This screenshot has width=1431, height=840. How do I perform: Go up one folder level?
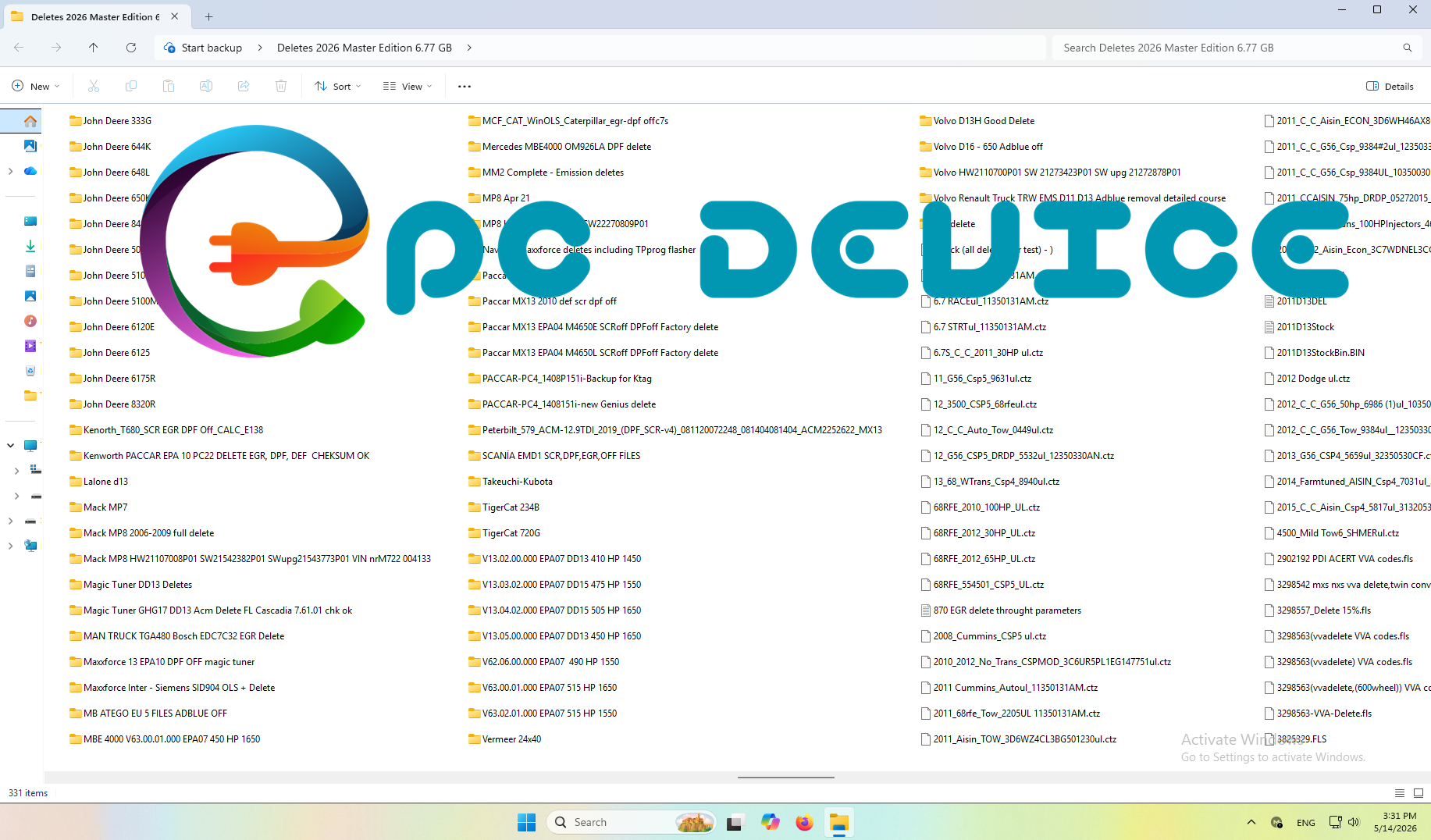click(94, 48)
